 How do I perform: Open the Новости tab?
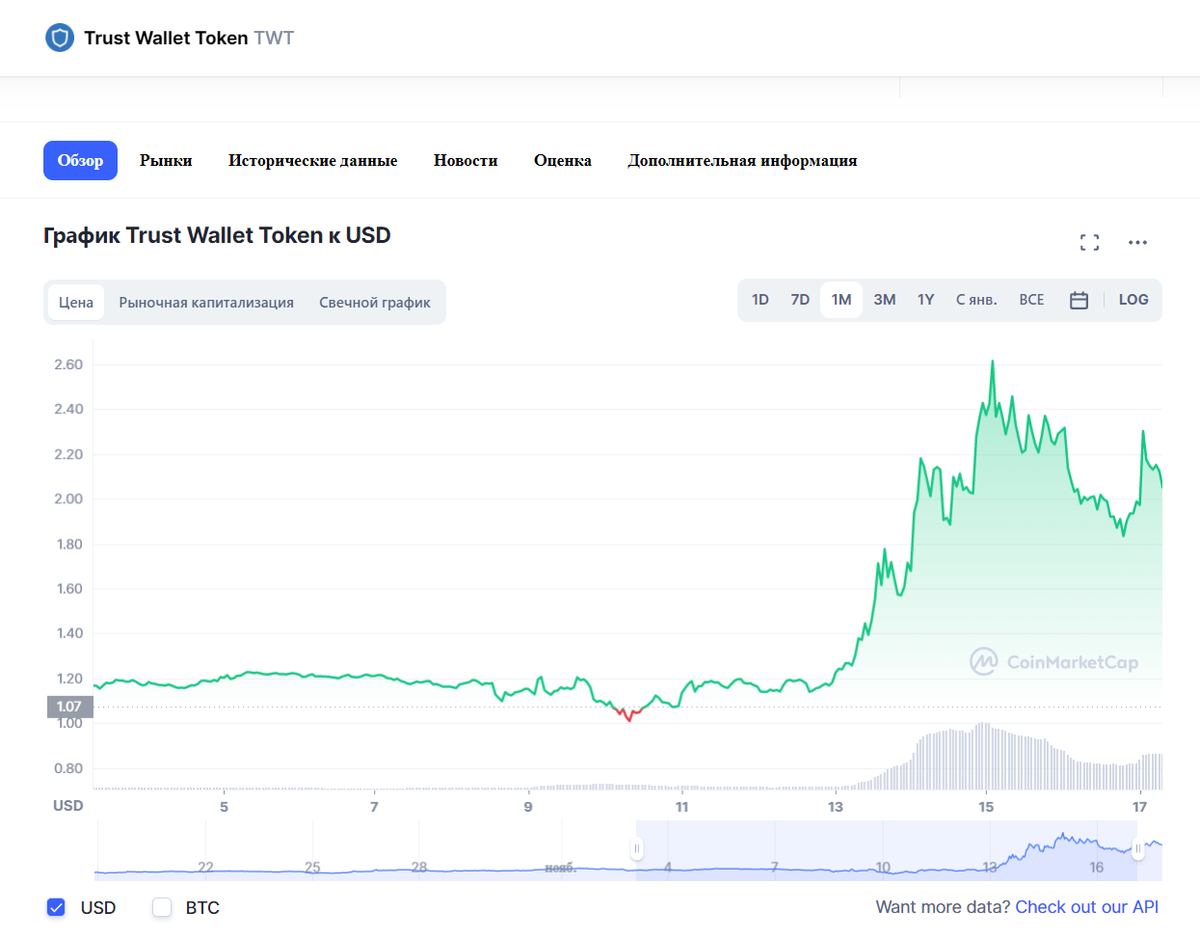[x=466, y=160]
